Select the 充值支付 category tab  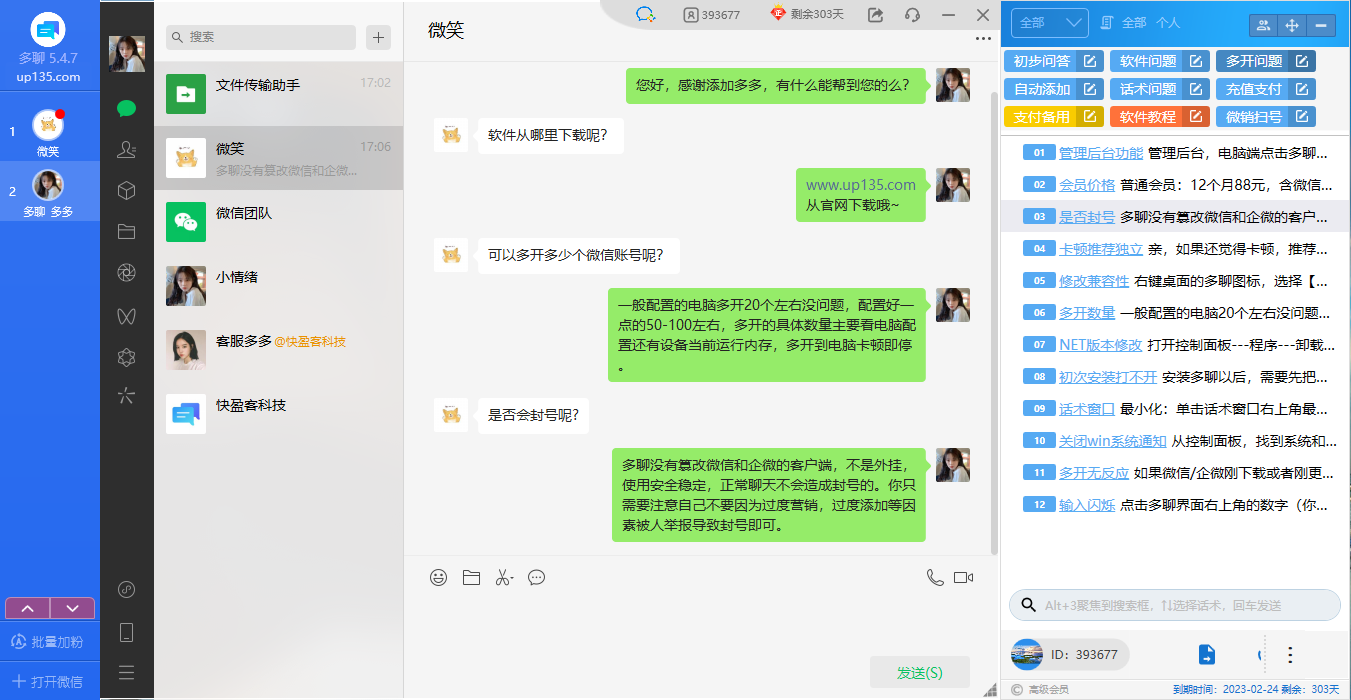click(x=1254, y=89)
